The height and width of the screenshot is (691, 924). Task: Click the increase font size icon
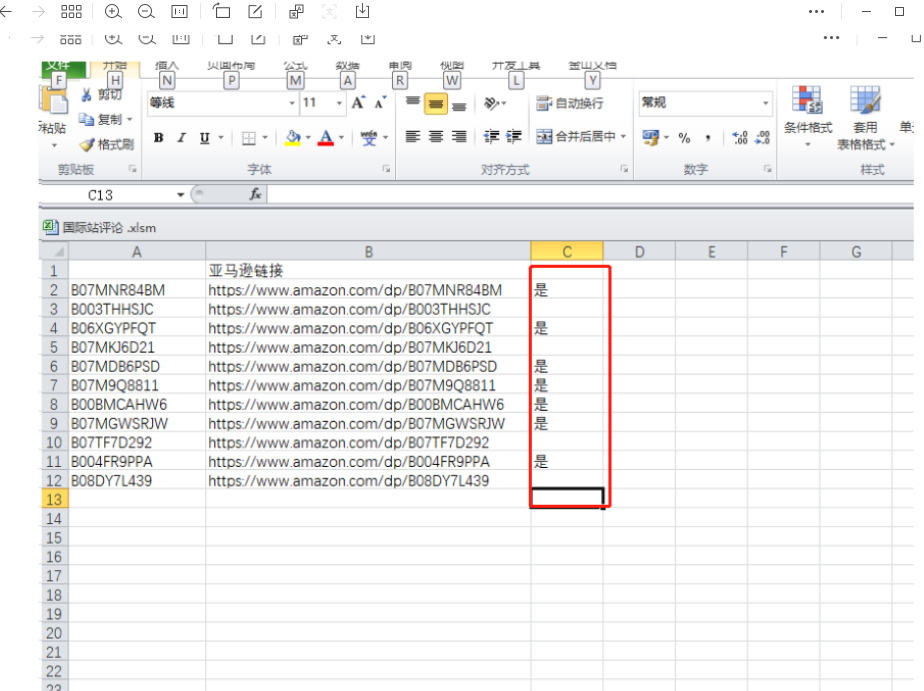point(357,103)
